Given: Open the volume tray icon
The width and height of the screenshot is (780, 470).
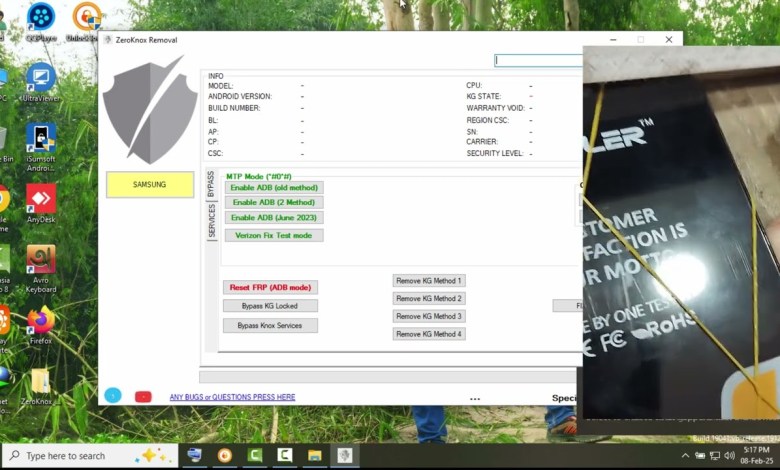Looking at the screenshot, I should 730,456.
